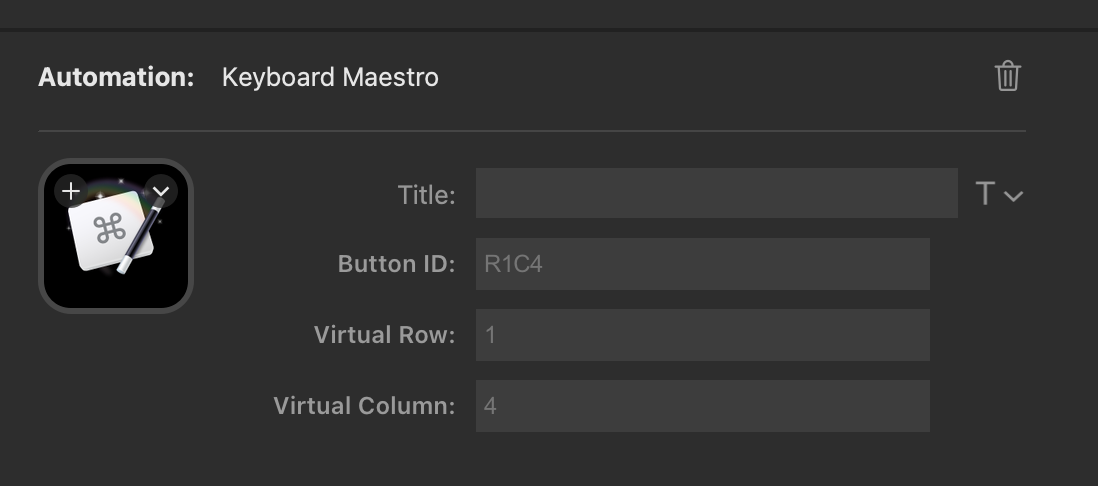The width and height of the screenshot is (1098, 486).
Task: Click into the Button ID field showing R1C4
Action: point(702,264)
